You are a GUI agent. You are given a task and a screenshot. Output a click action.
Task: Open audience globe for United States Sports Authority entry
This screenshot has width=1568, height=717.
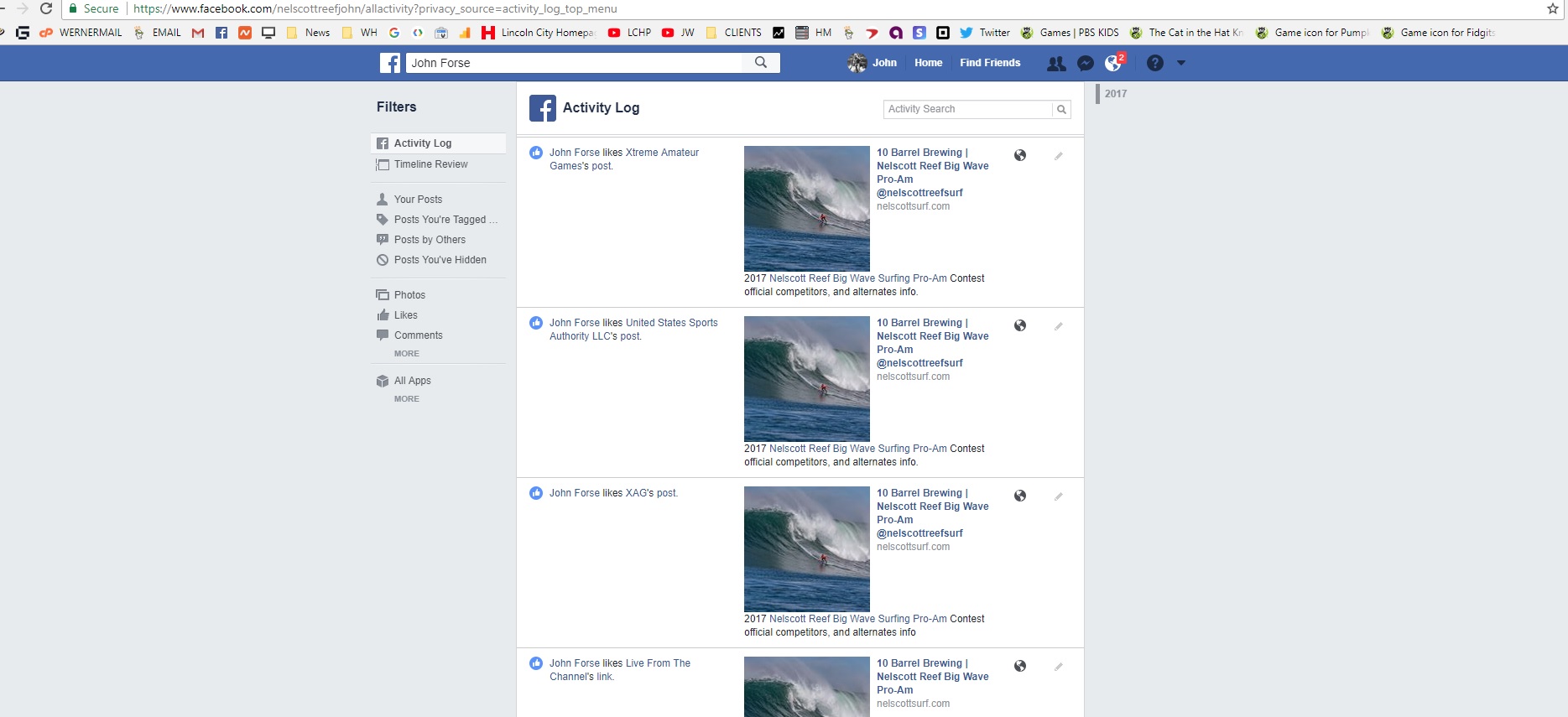[x=1020, y=325]
